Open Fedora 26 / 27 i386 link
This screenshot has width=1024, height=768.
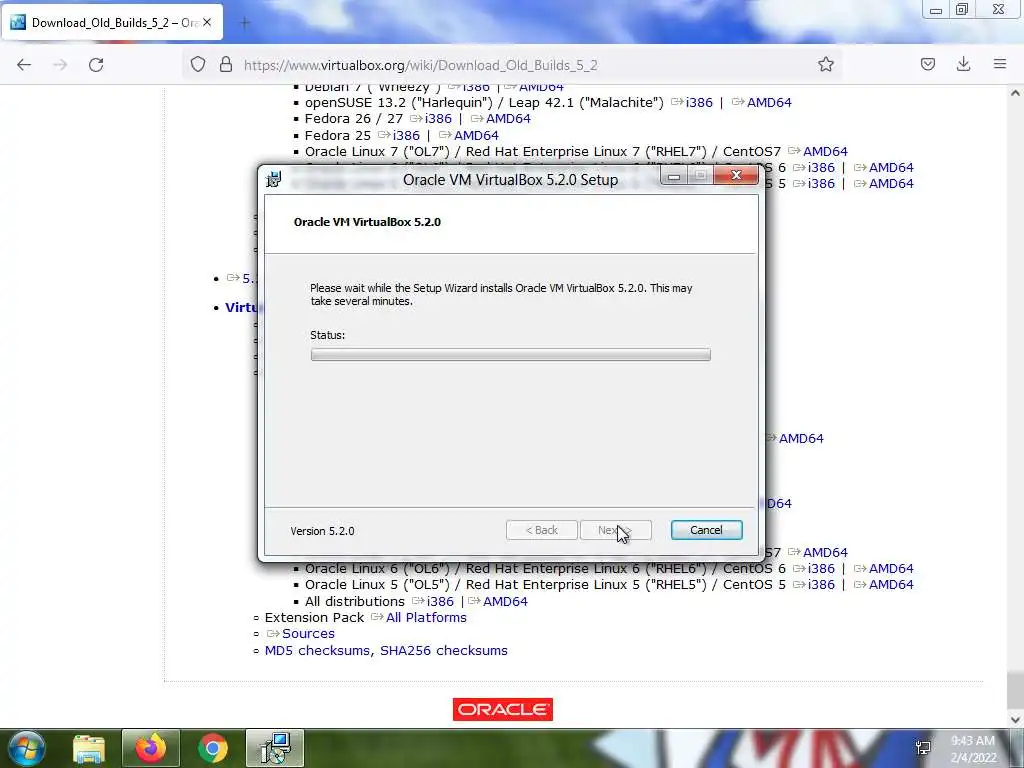pos(438,119)
